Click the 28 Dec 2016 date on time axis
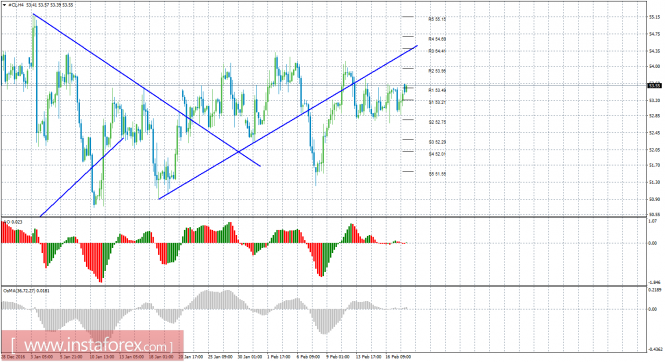This screenshot has width=665, height=362. [12, 357]
